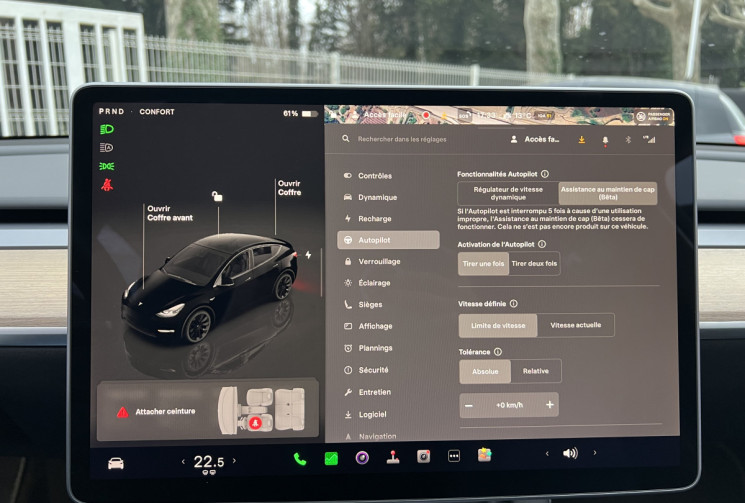Screen dimensions: 745x503
Task: Open the all-apps three-dots launcher
Action: (454, 456)
